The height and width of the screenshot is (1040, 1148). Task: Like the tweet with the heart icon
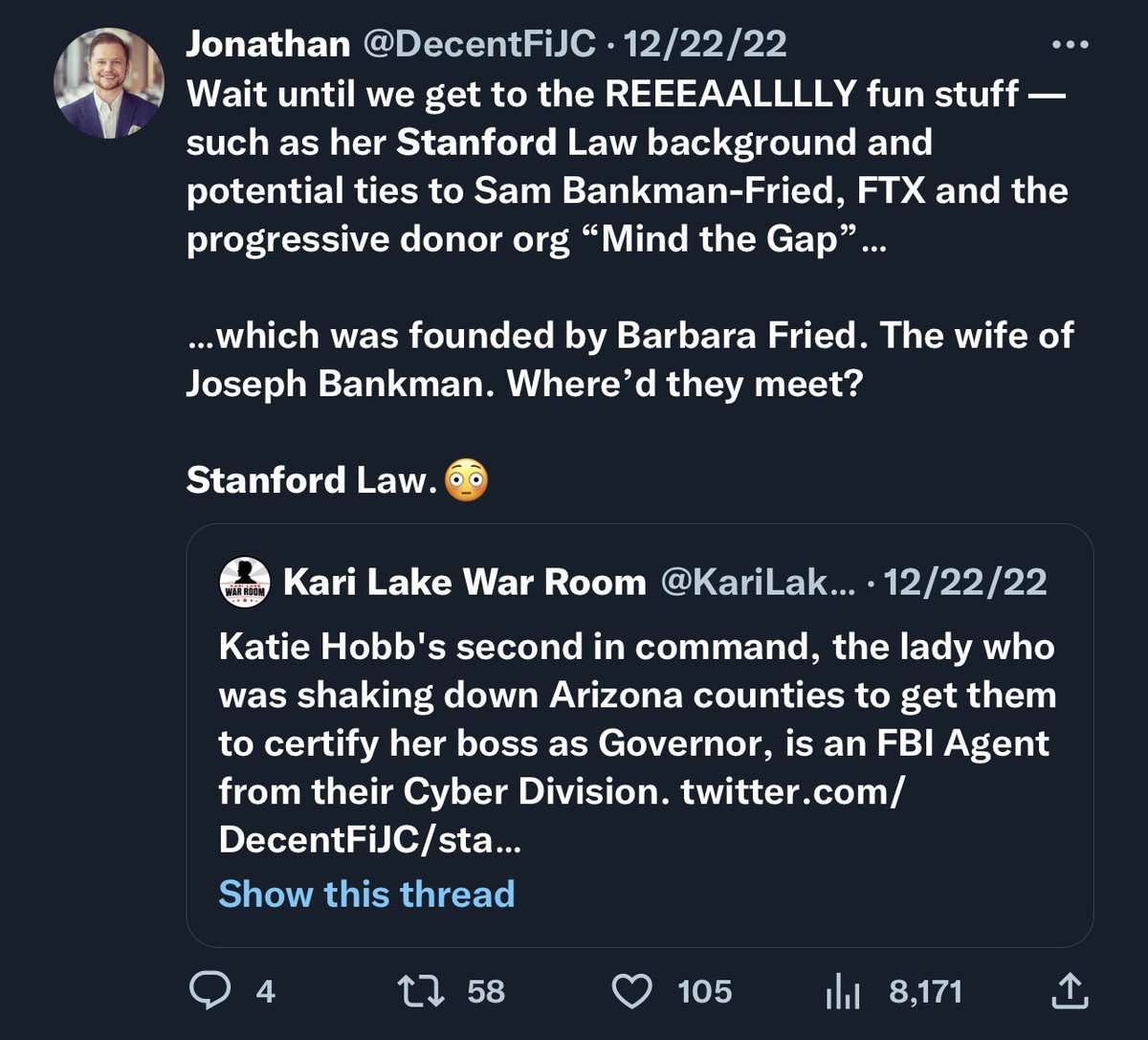pos(630,992)
